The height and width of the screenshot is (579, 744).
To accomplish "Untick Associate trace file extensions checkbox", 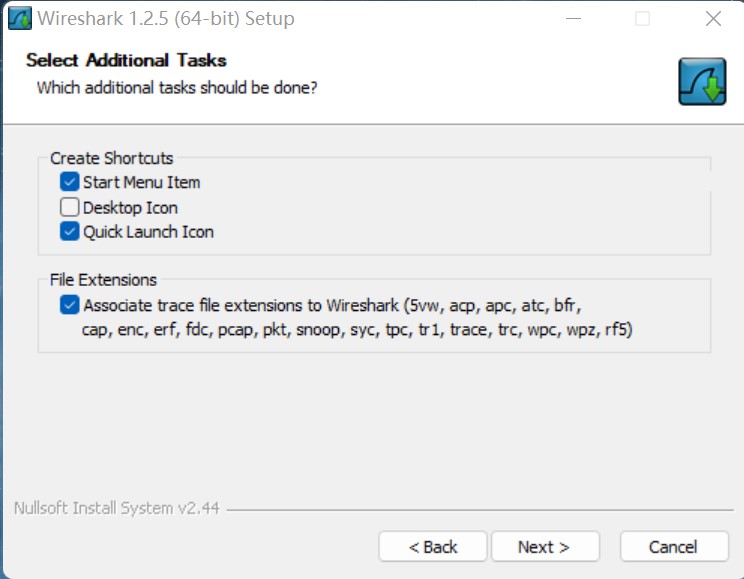I will 69,305.
